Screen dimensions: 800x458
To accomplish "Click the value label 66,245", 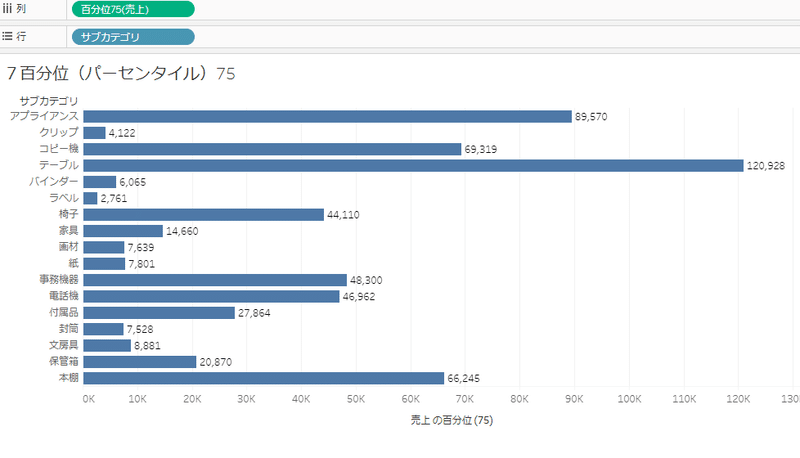I will pyautogui.click(x=464, y=378).
